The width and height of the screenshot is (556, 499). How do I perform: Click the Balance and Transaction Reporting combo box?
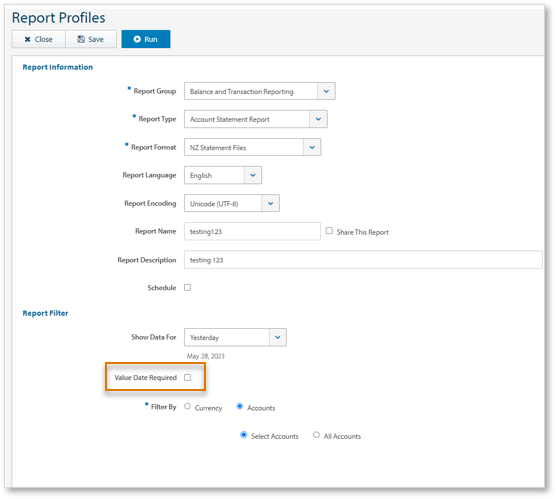point(260,91)
